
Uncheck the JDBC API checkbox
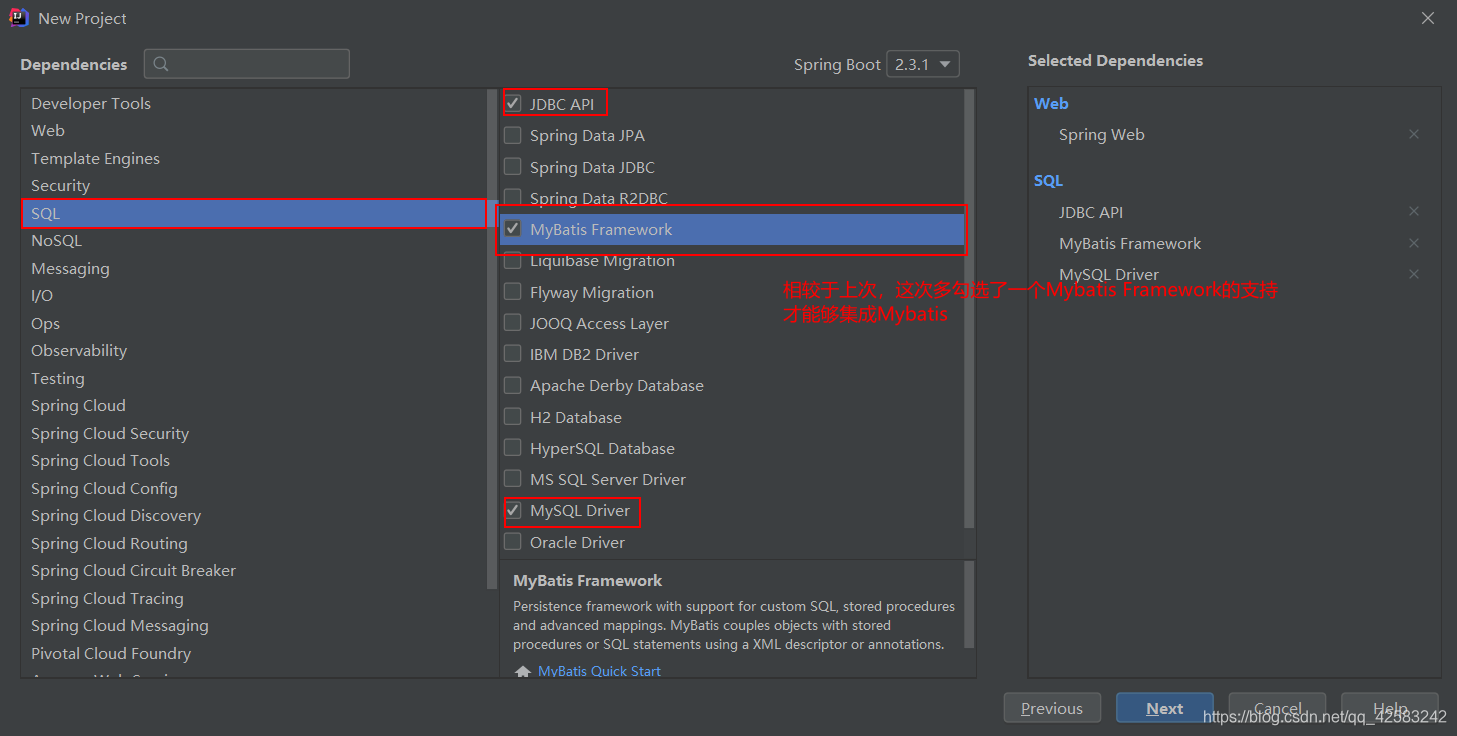click(513, 103)
